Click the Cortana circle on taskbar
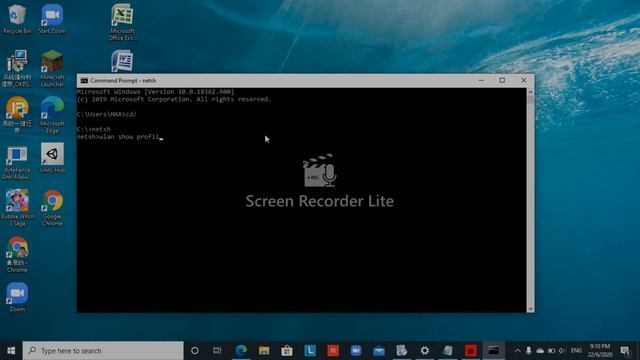 pyautogui.click(x=195, y=351)
